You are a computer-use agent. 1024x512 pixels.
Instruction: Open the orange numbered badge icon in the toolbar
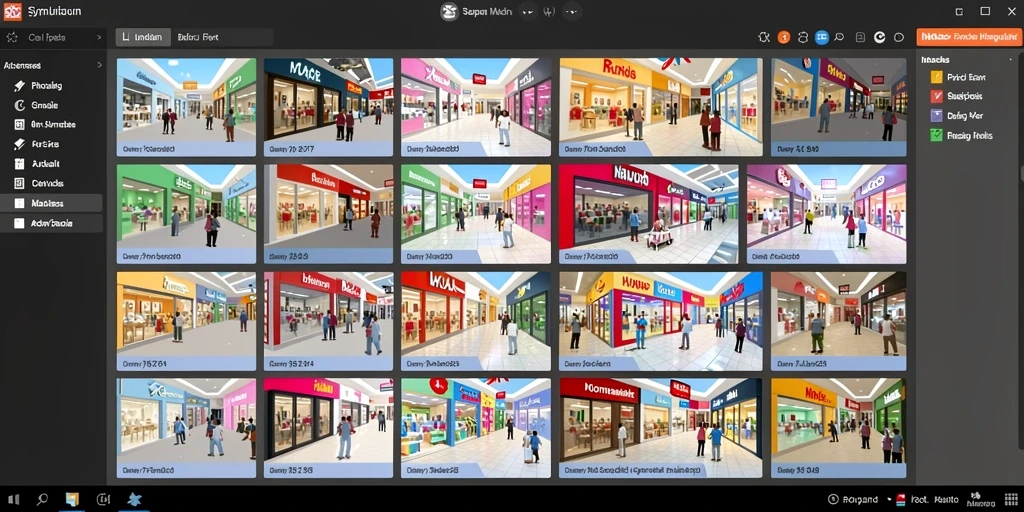point(784,38)
